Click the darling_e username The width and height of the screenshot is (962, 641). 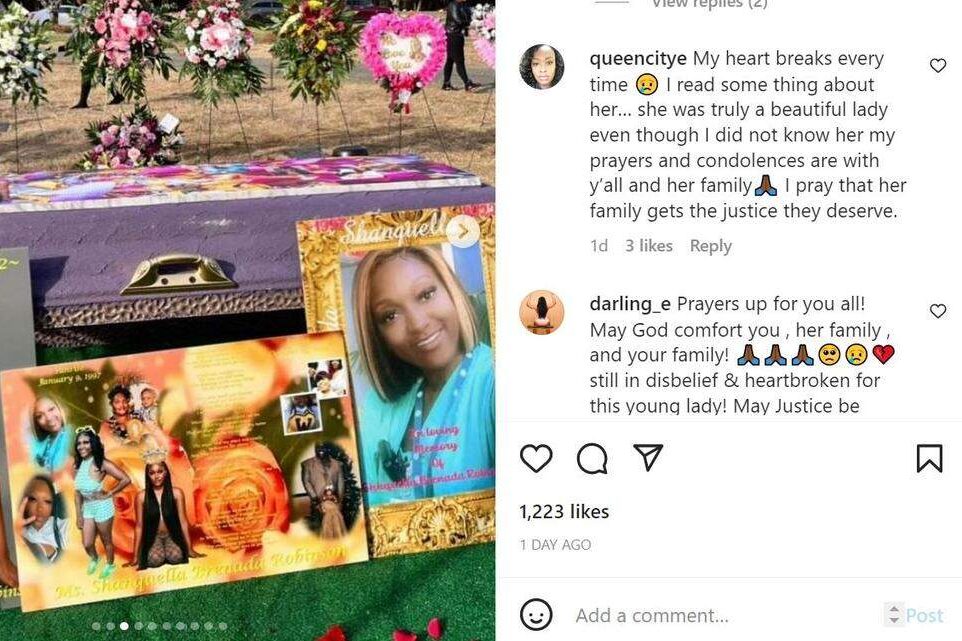point(630,304)
